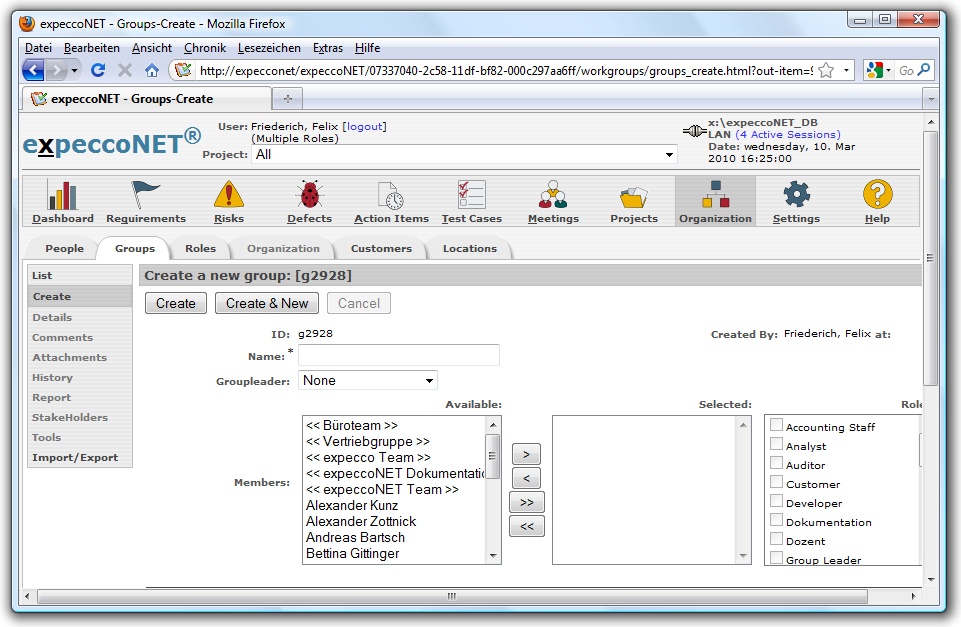Check the Developer role
Image resolution: width=961 pixels, height=627 pixels.
coord(777,501)
